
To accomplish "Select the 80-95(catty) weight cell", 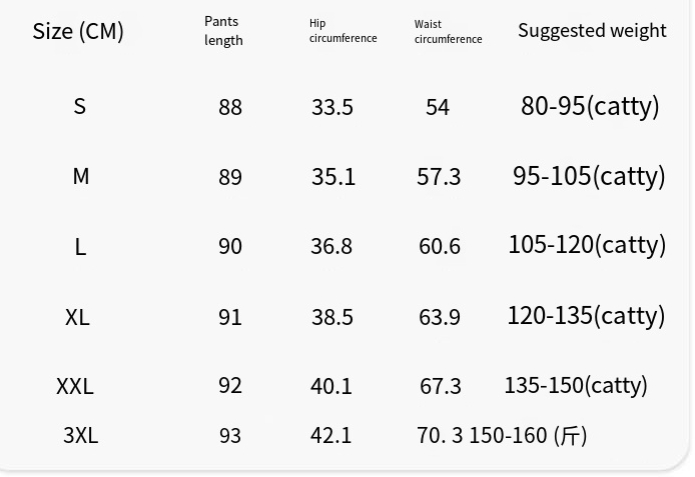I will click(590, 106).
